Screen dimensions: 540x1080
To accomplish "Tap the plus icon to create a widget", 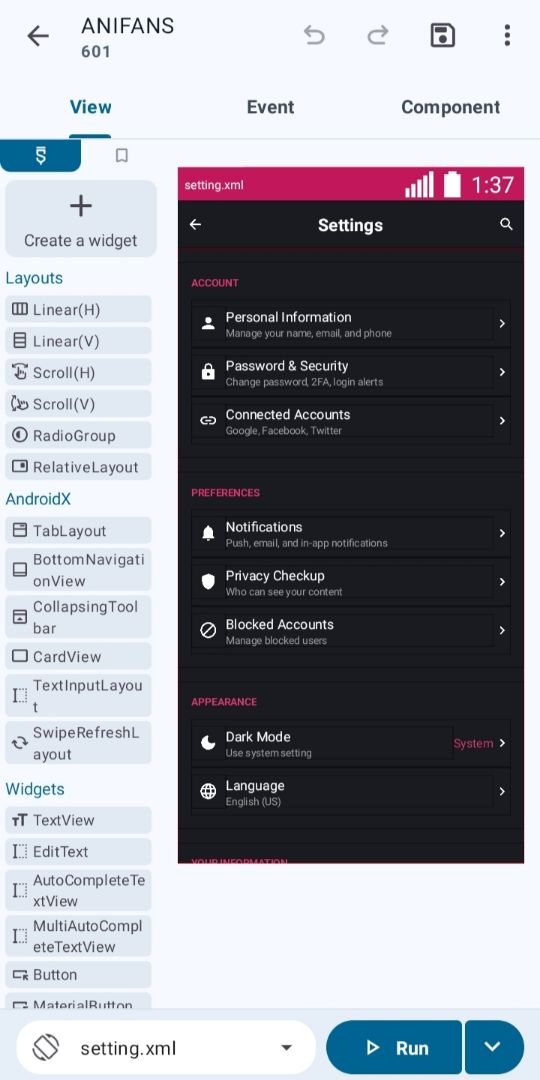I will [x=81, y=205].
